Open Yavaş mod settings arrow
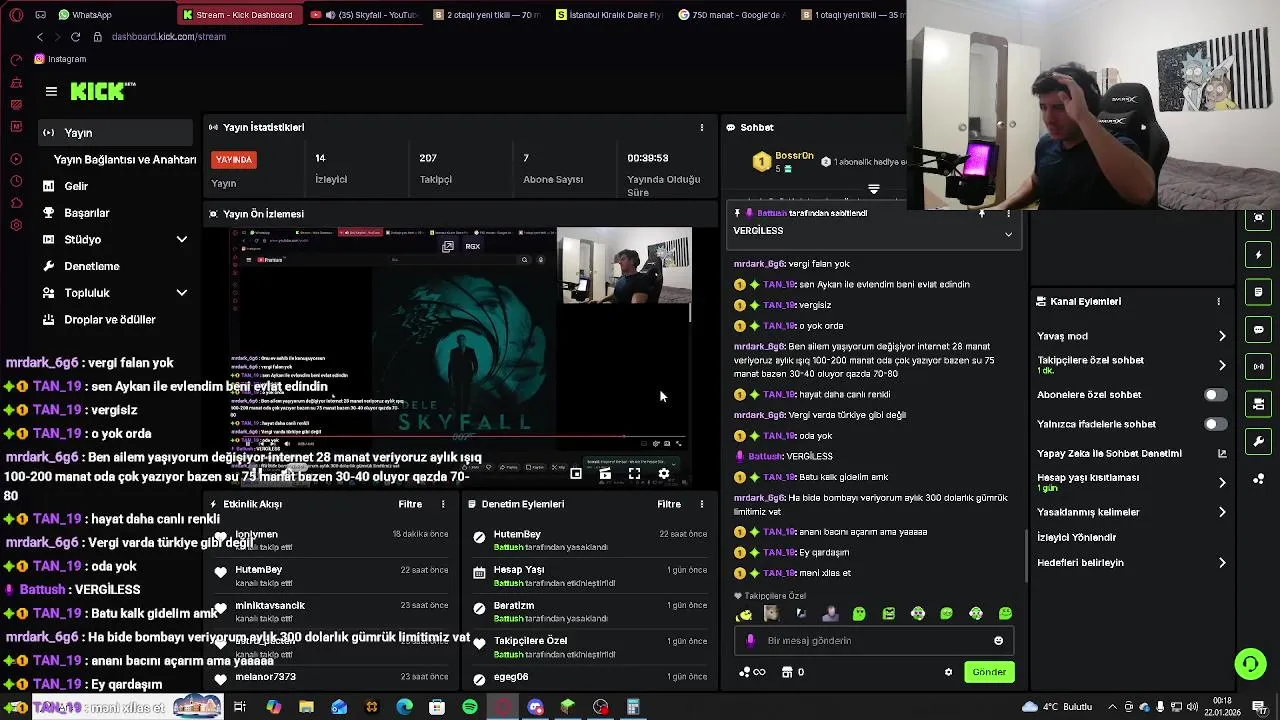This screenshot has height=720, width=1280. [x=1222, y=336]
